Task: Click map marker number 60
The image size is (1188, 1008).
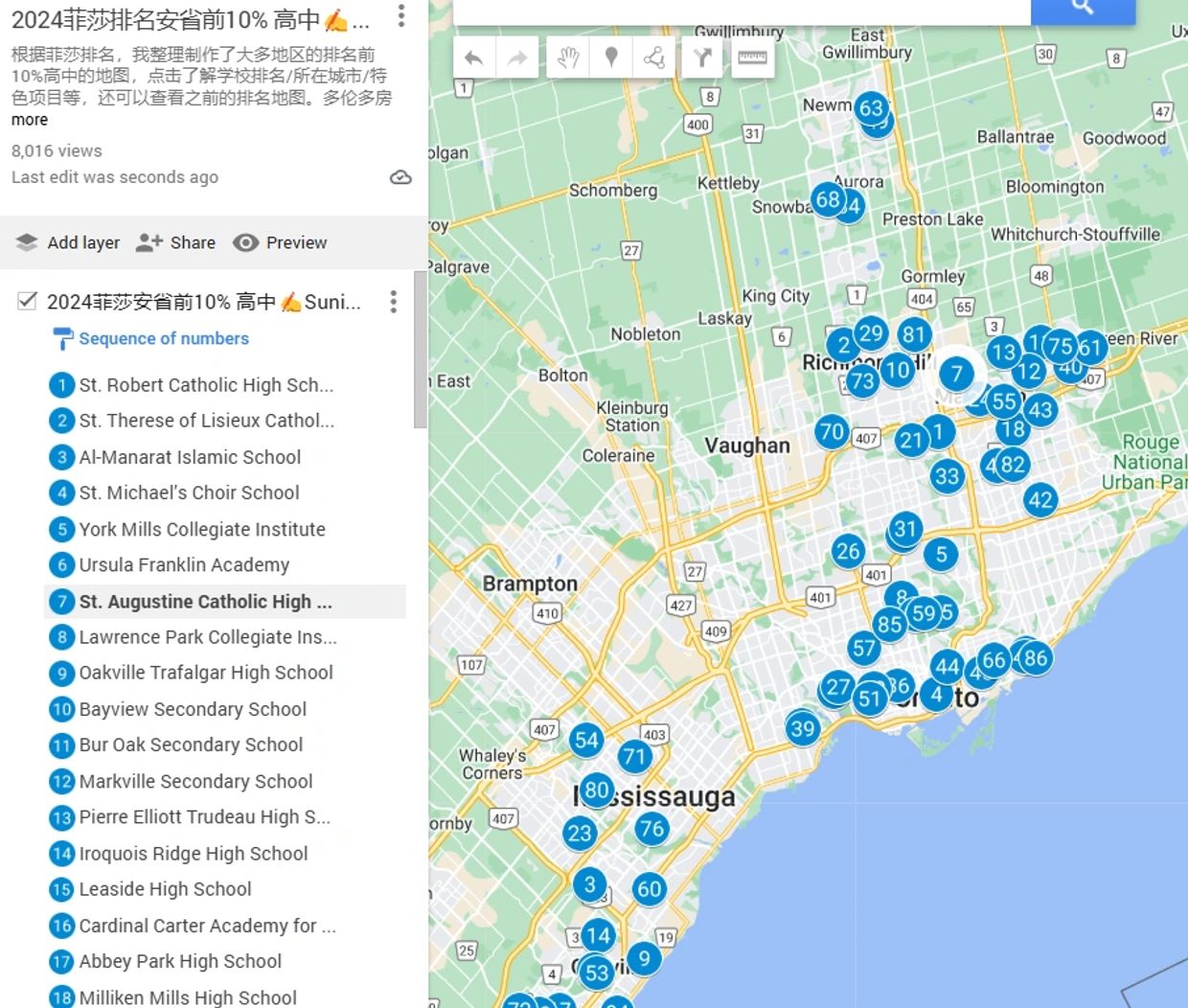Action: pyautogui.click(x=650, y=889)
